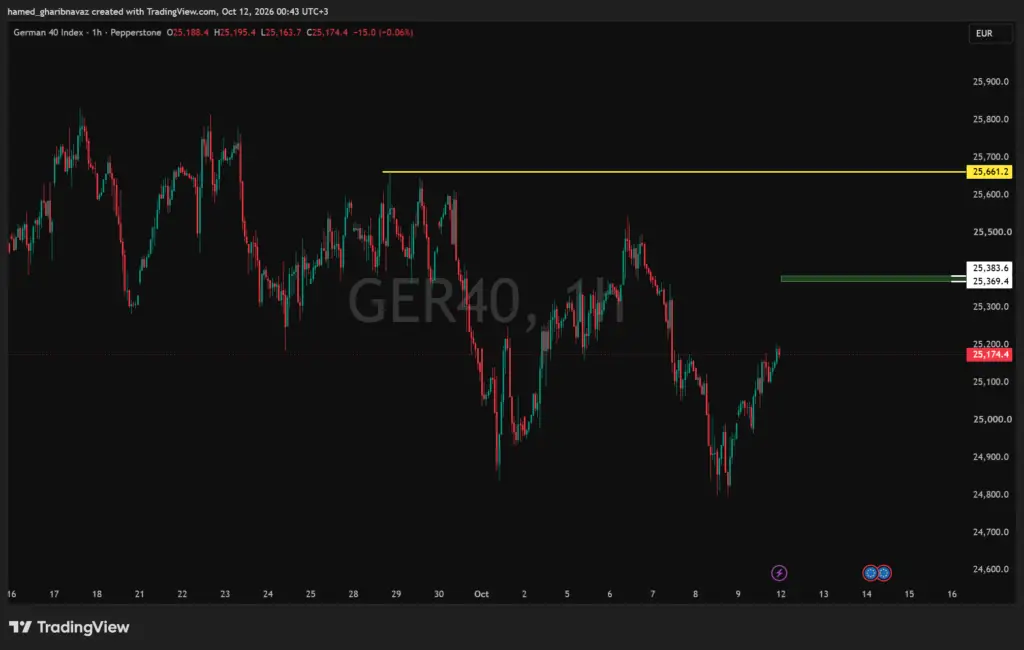Click the TradingView logo
The width and height of the screenshot is (1024, 650).
(69, 627)
